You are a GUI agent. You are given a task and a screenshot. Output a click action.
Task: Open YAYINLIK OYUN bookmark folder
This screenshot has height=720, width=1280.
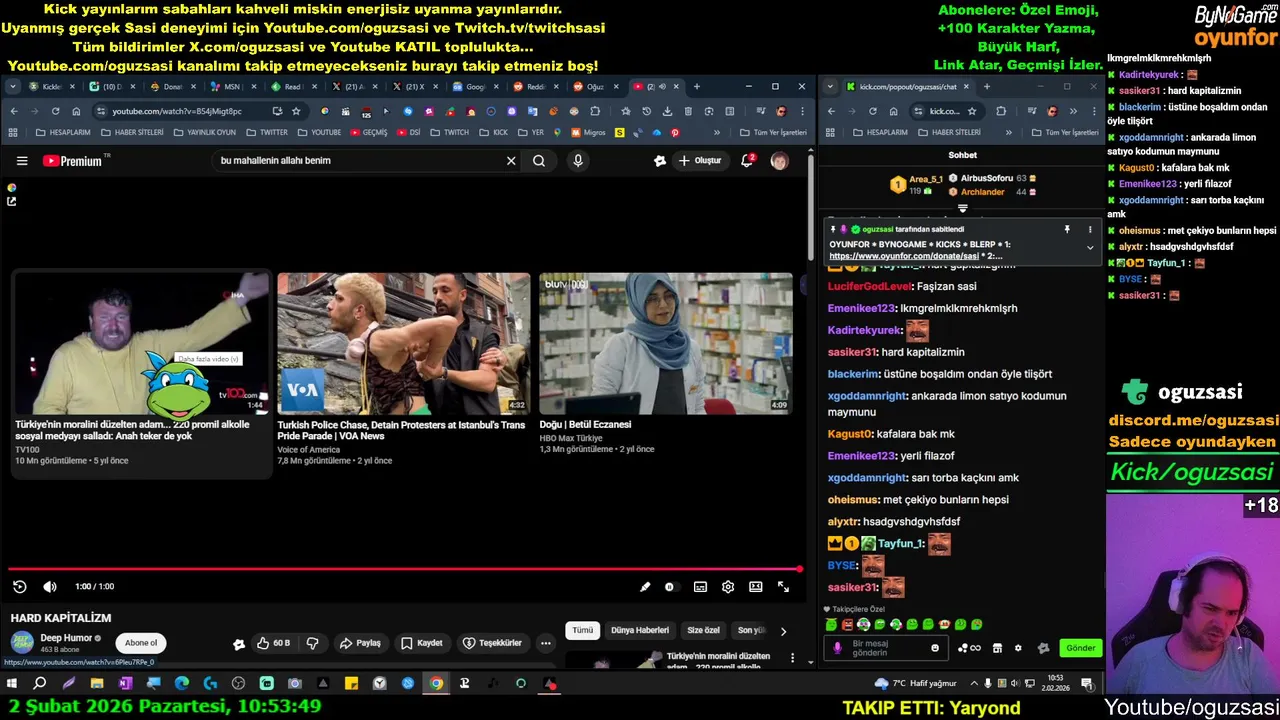pos(205,132)
